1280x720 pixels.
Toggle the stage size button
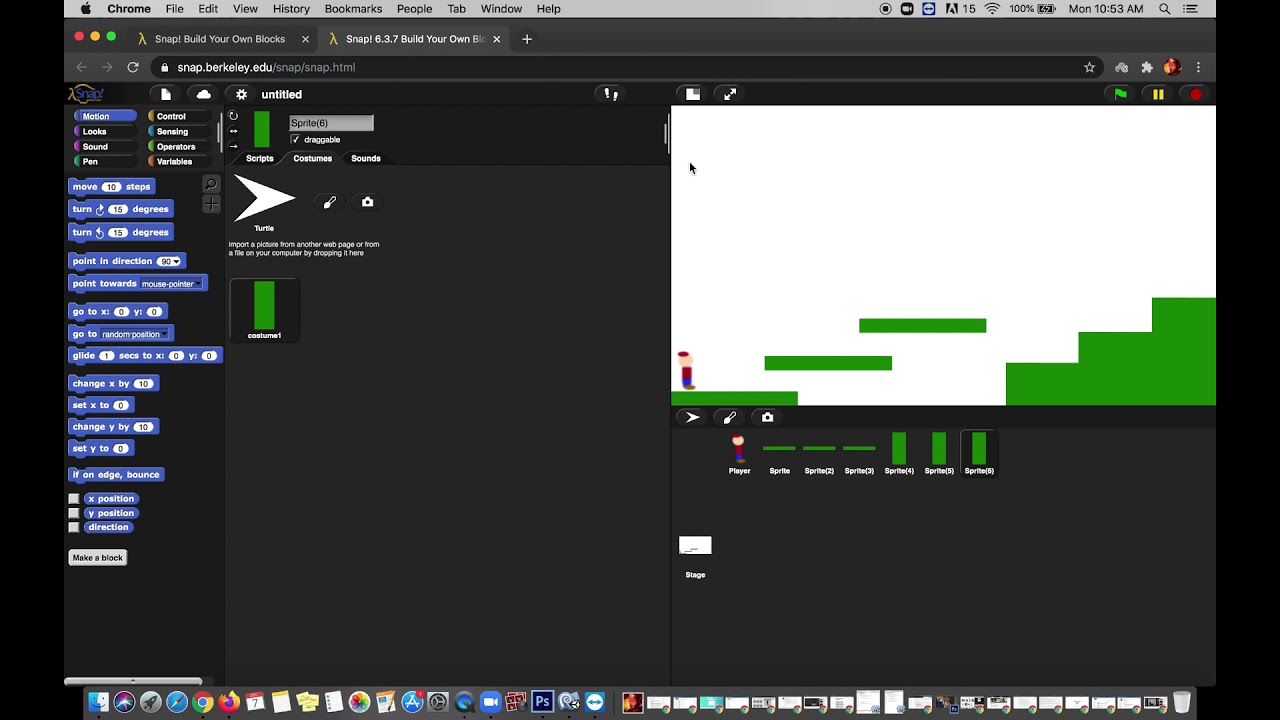(x=693, y=94)
